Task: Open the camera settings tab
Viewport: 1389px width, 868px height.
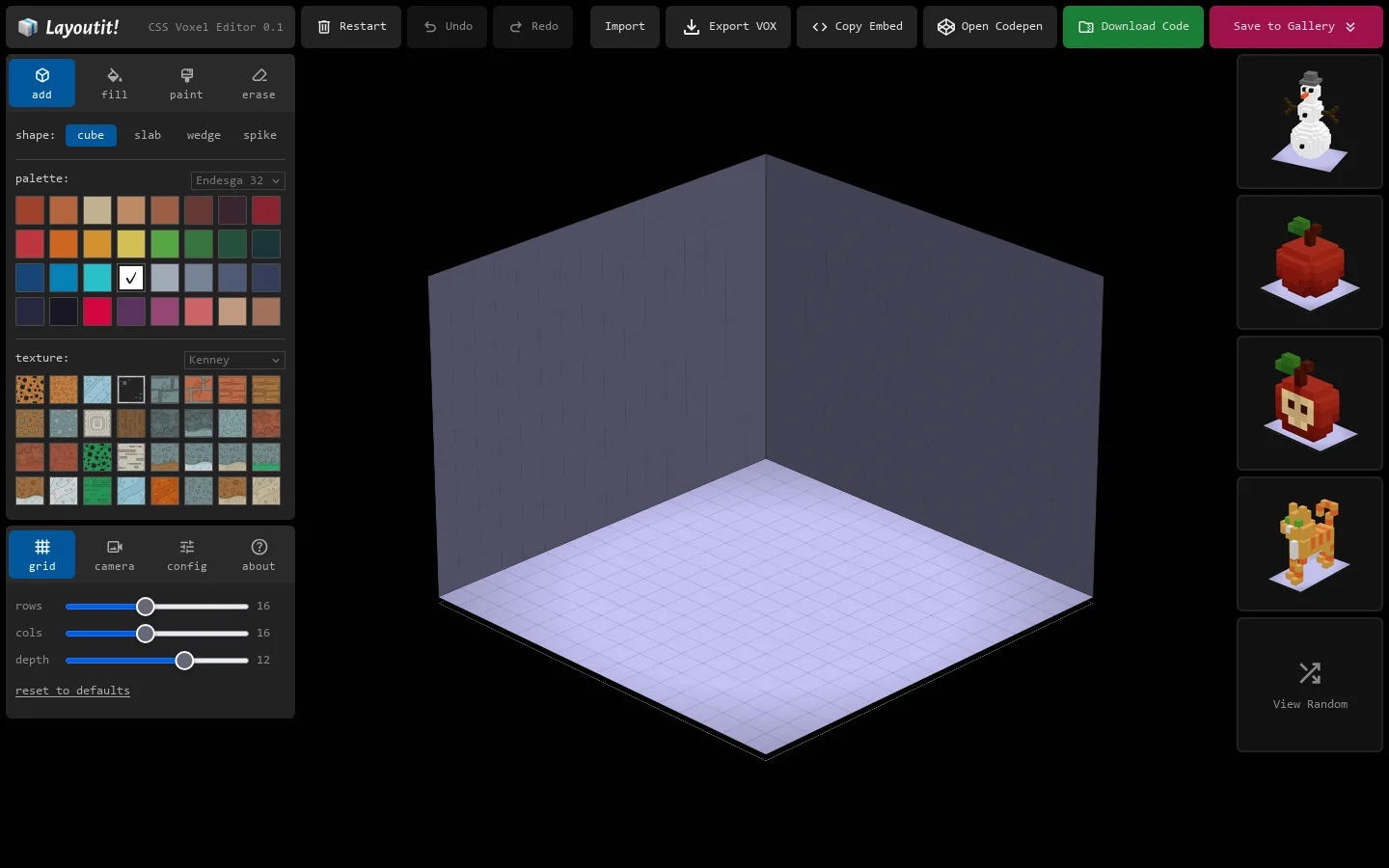Action: point(114,555)
